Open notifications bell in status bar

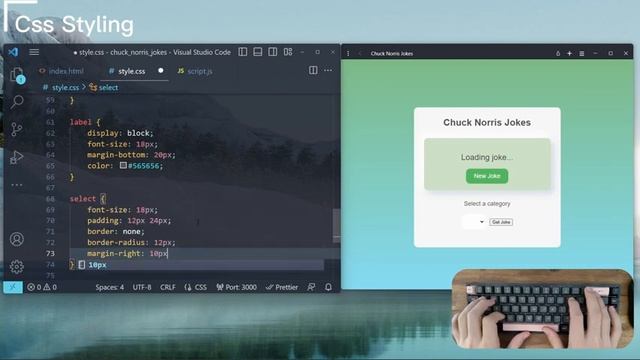point(328,287)
